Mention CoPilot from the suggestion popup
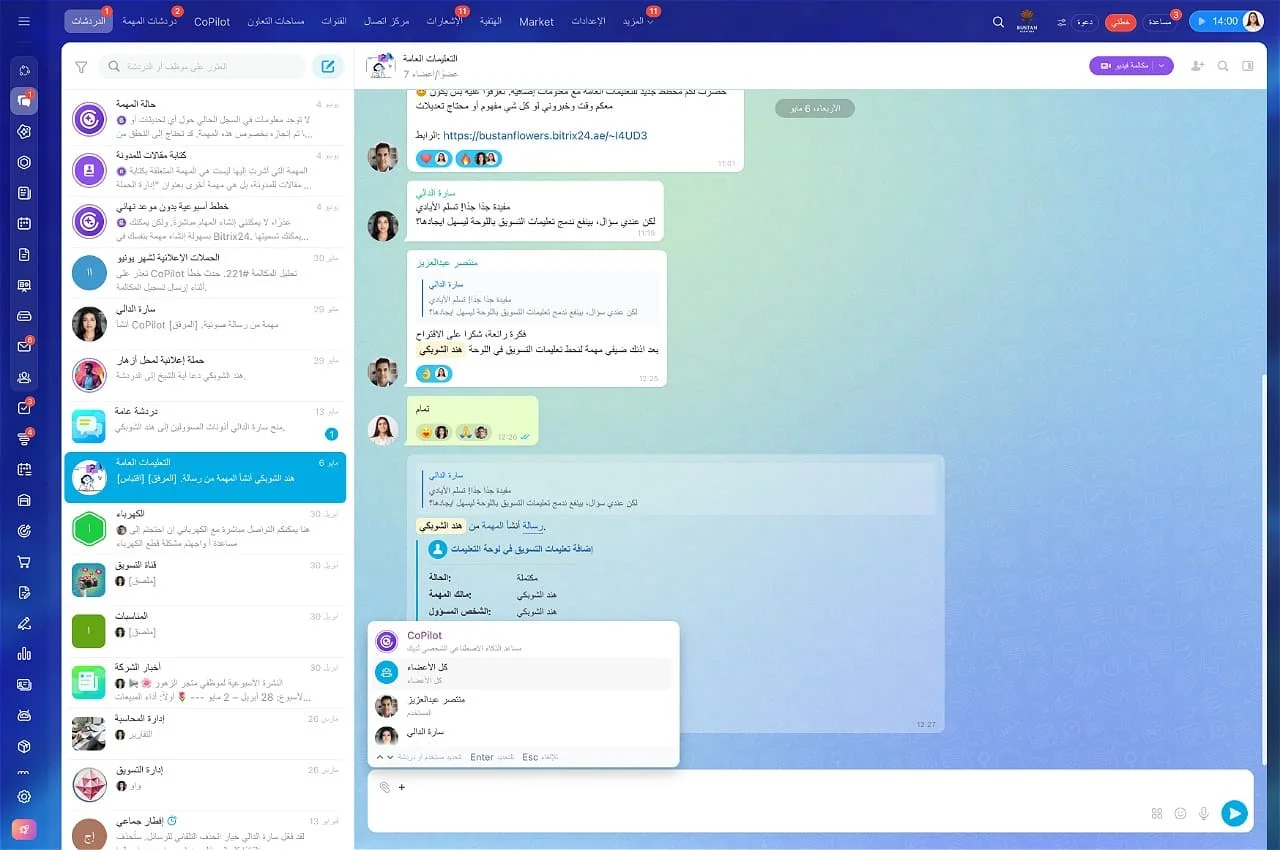The width and height of the screenshot is (1280, 850). pyautogui.click(x=523, y=641)
